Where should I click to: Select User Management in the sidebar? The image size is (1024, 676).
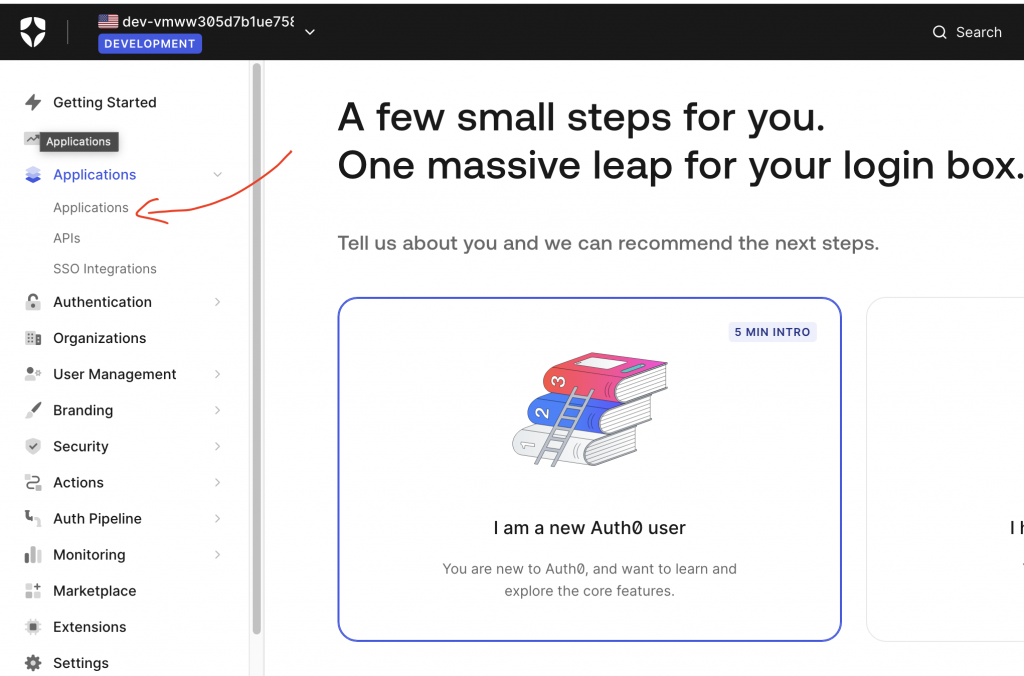click(115, 374)
